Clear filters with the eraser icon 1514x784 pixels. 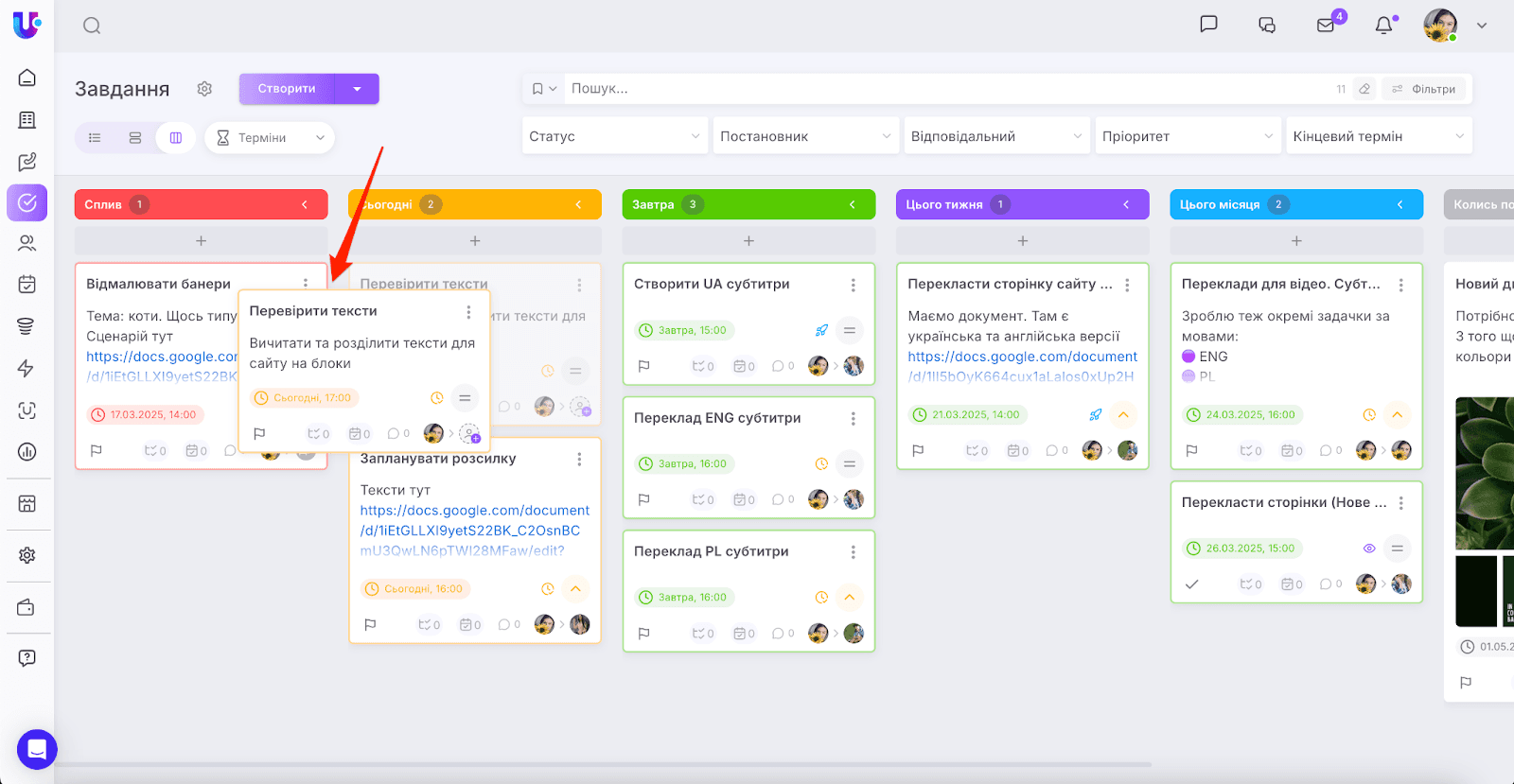tap(1364, 89)
